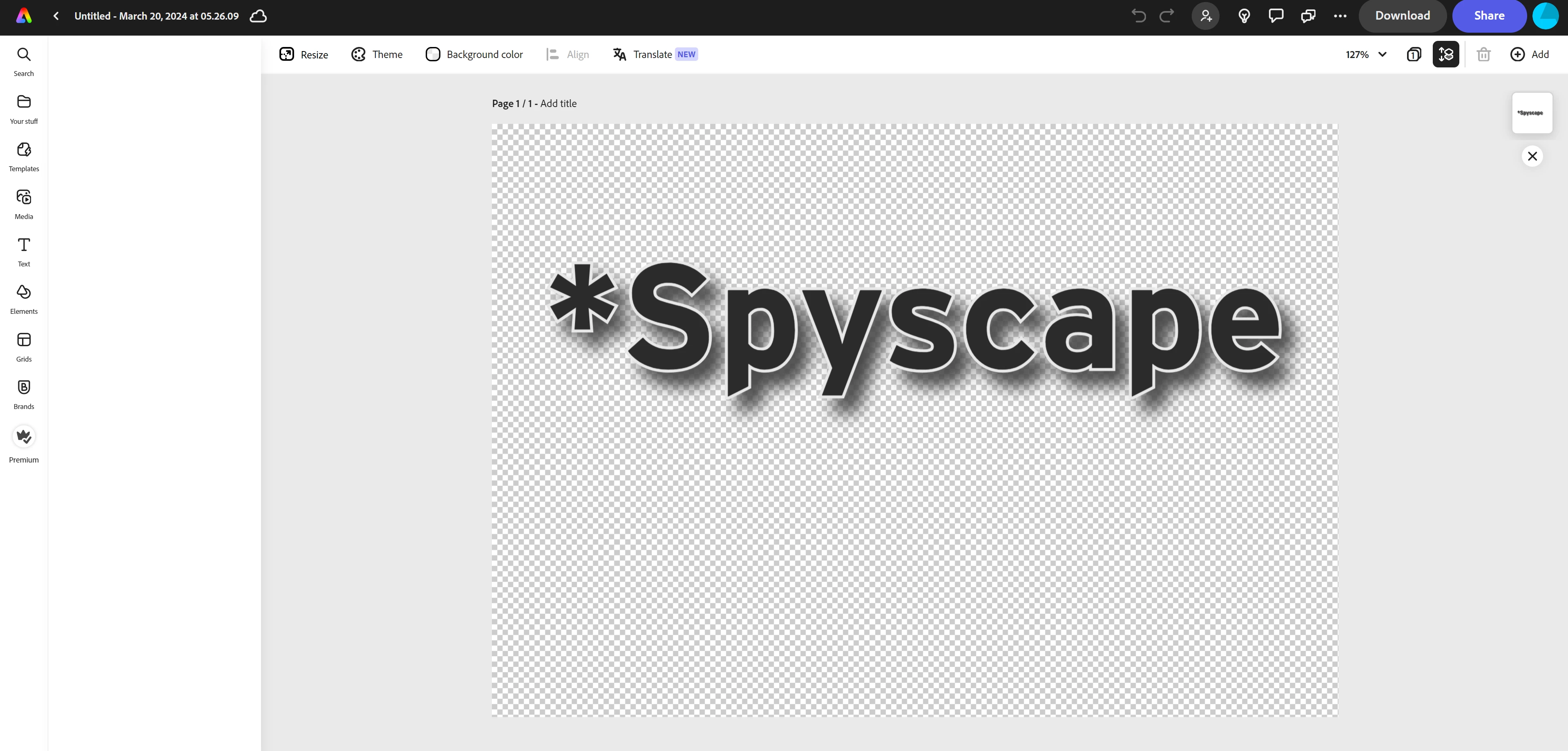Click the undo arrow

[1138, 16]
